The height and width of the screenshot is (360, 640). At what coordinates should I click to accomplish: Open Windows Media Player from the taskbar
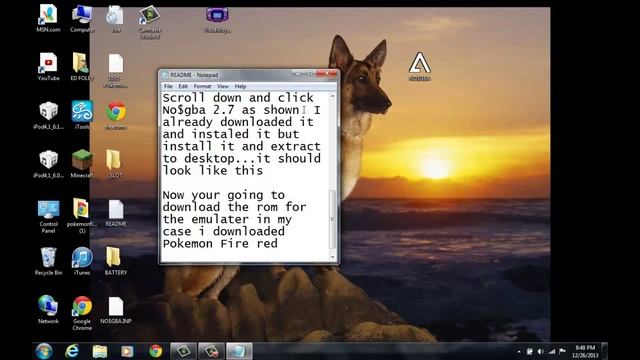[x=127, y=351]
